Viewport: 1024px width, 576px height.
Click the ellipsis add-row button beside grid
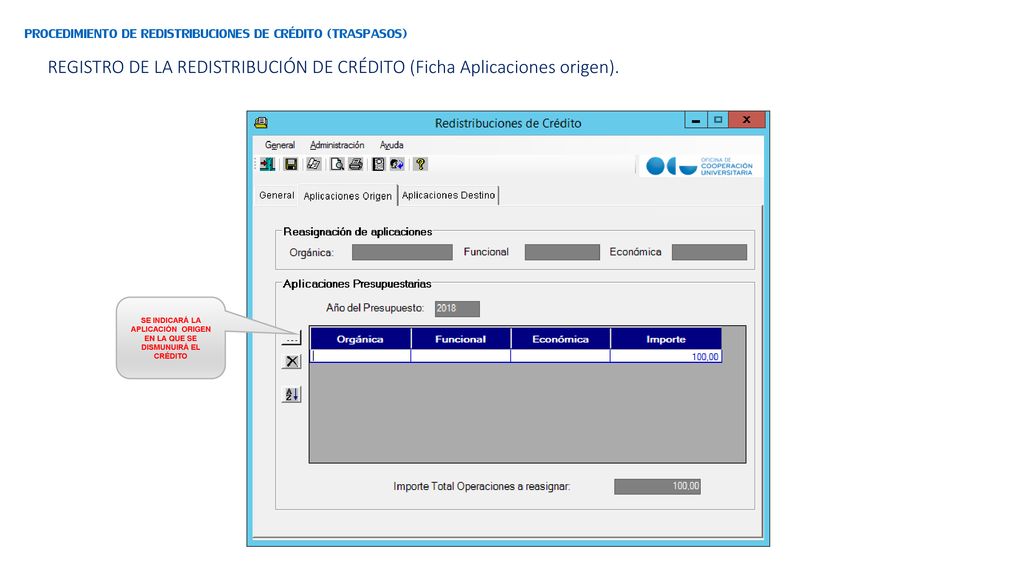coord(291,338)
